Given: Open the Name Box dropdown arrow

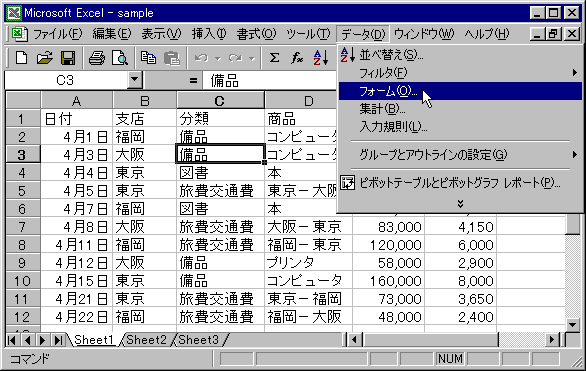Looking at the screenshot, I should [x=135, y=80].
